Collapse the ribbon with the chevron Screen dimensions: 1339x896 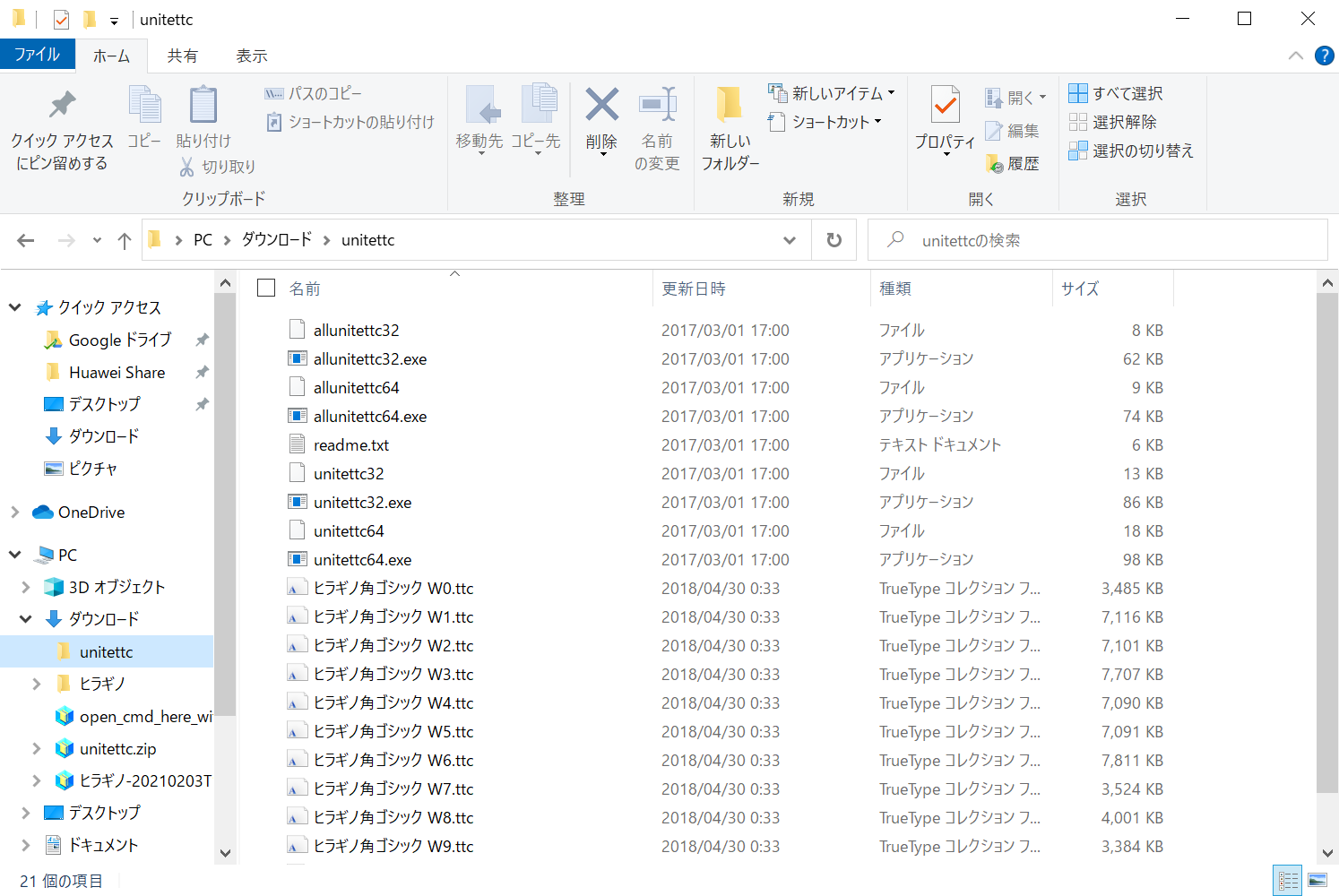pos(1296,56)
